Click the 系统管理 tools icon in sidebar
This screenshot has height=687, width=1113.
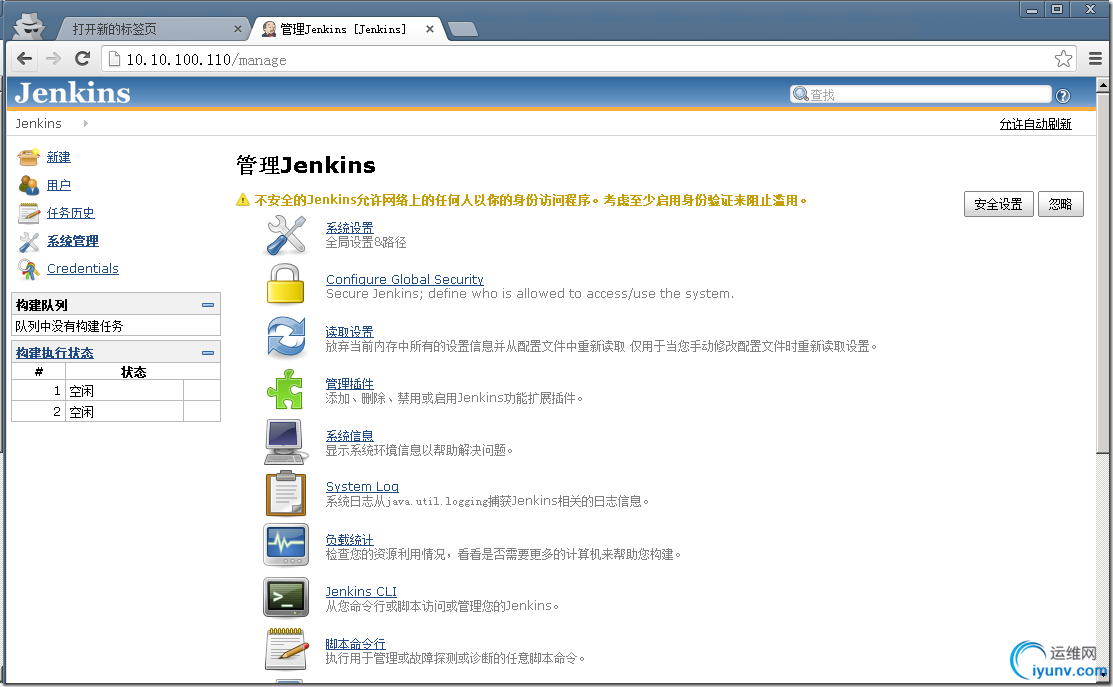click(x=28, y=241)
